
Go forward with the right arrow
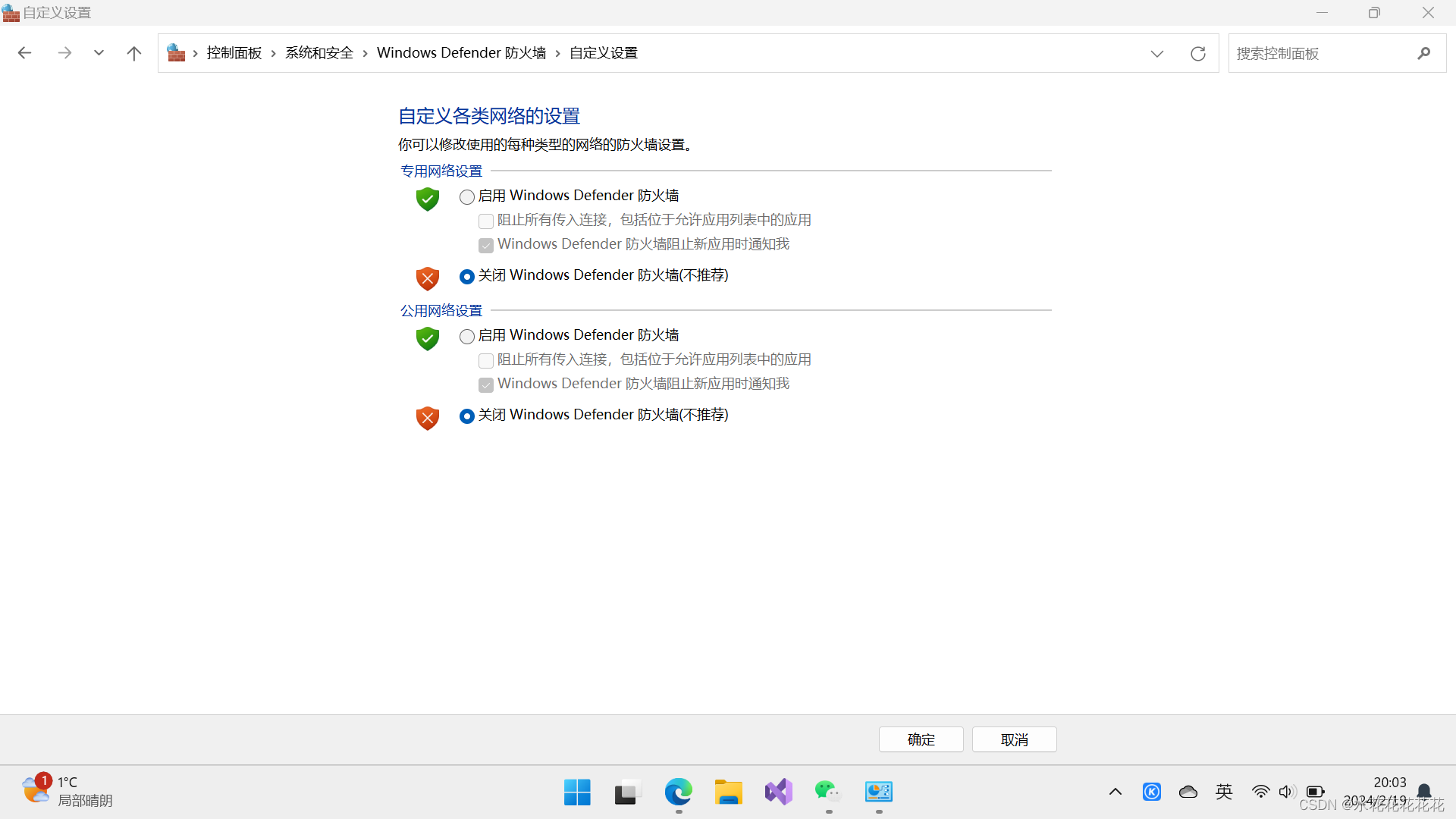(x=64, y=53)
